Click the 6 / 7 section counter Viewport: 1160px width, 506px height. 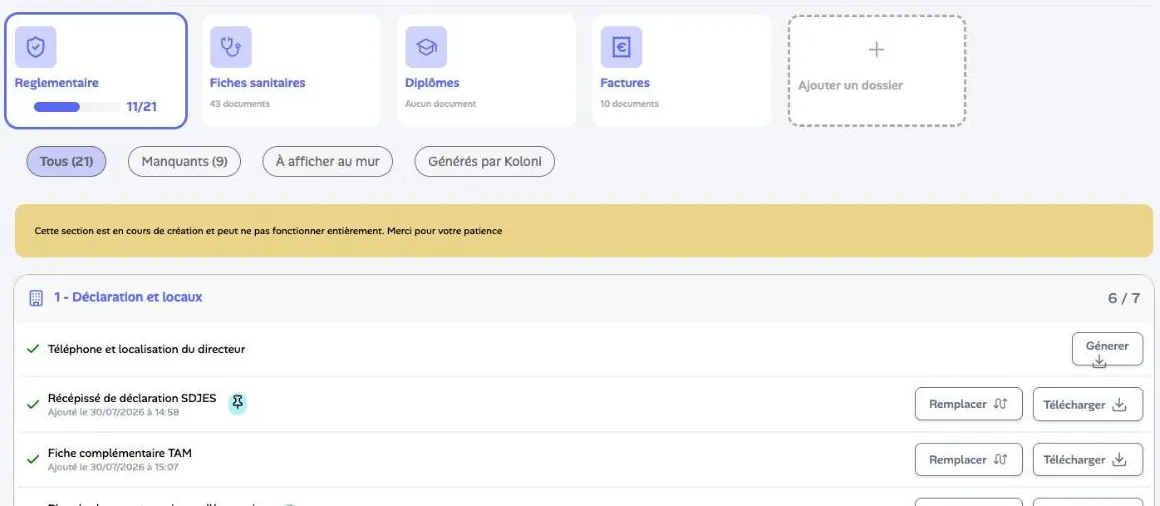[x=1124, y=299]
